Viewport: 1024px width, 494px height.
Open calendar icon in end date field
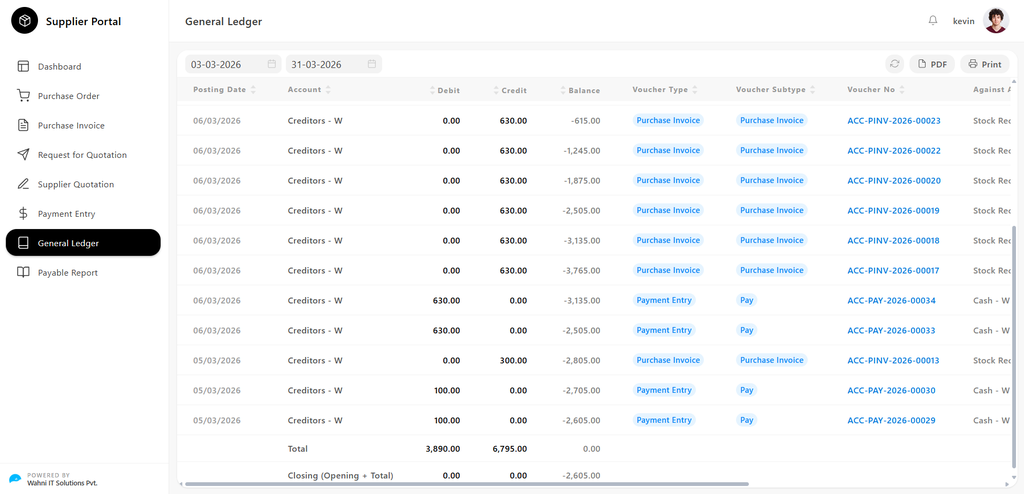tap(372, 64)
